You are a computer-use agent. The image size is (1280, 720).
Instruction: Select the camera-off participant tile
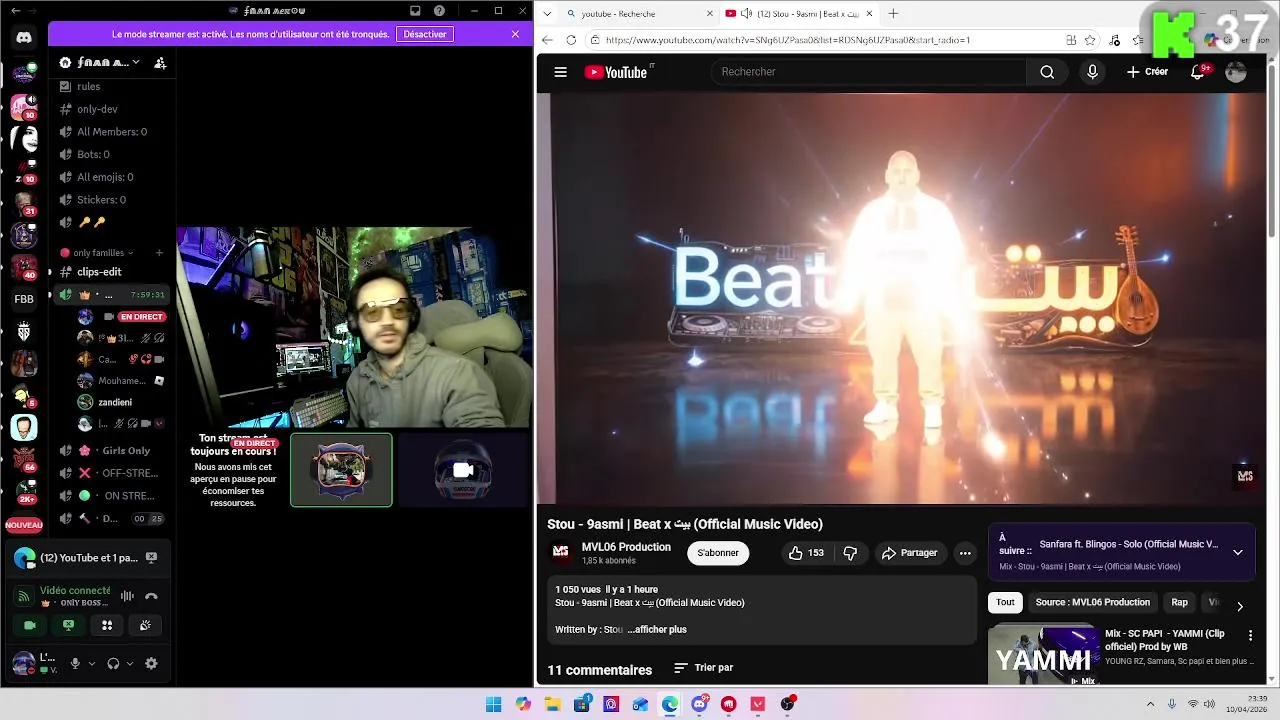[462, 470]
